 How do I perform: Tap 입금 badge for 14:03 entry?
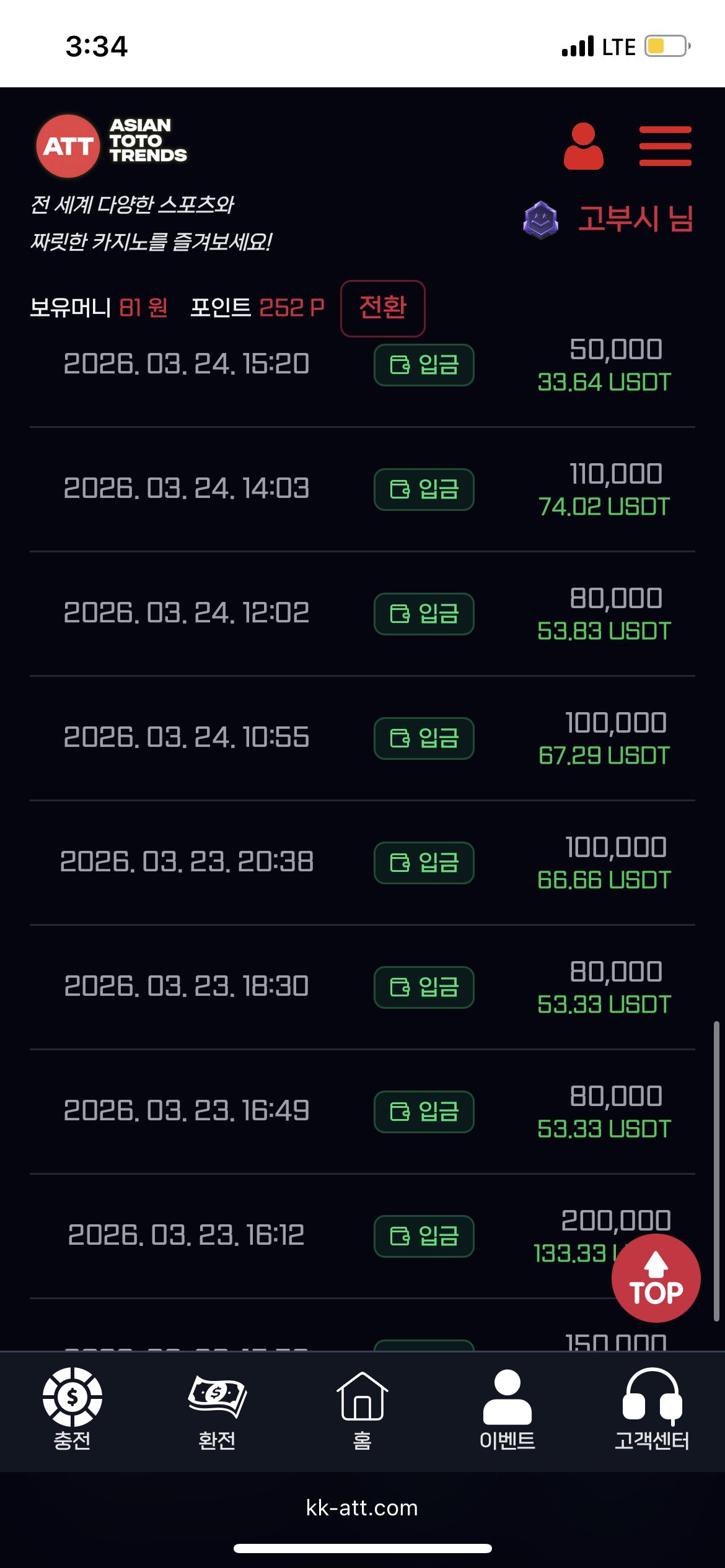pos(424,489)
